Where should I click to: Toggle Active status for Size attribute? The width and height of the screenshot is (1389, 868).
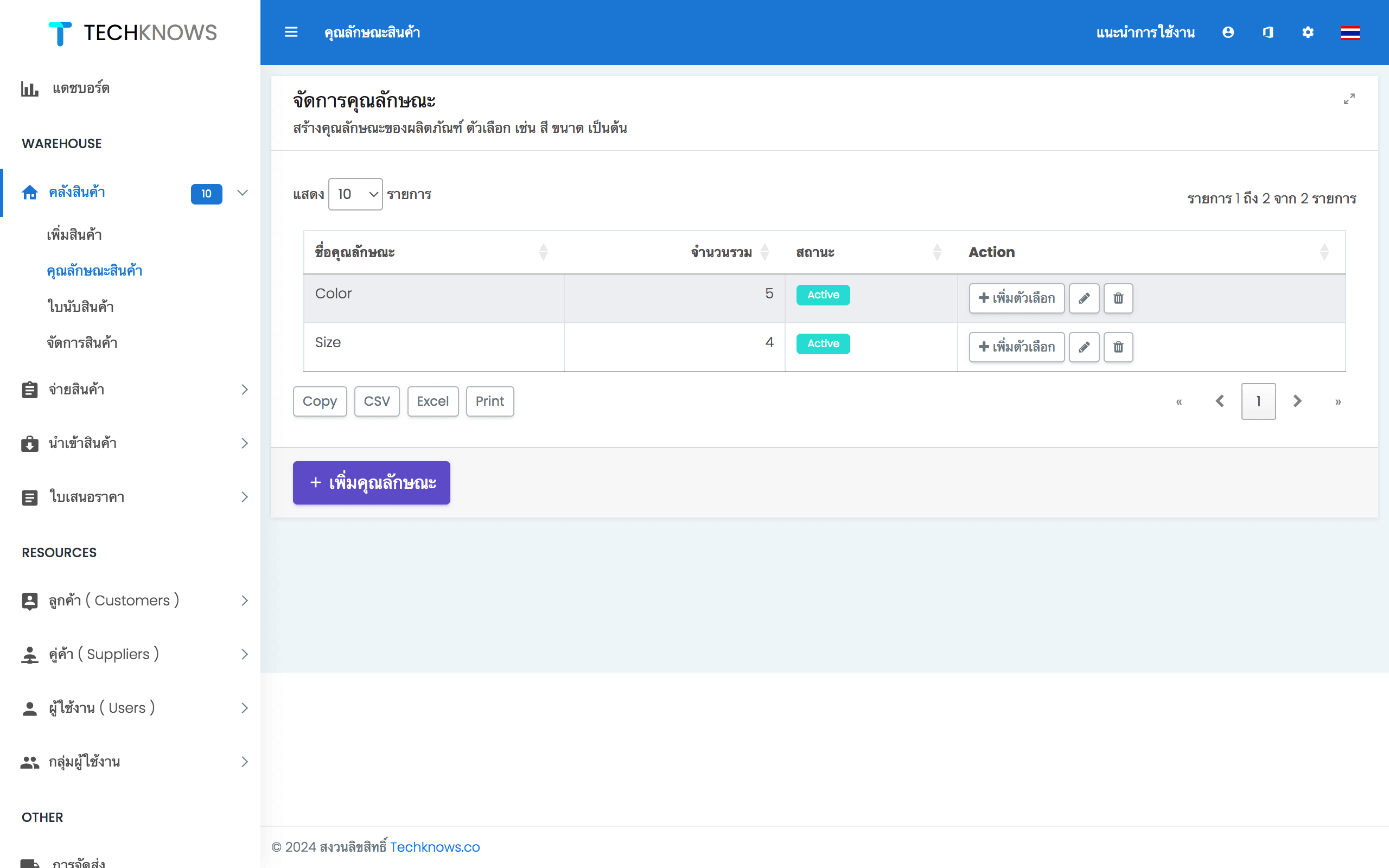[x=822, y=344]
